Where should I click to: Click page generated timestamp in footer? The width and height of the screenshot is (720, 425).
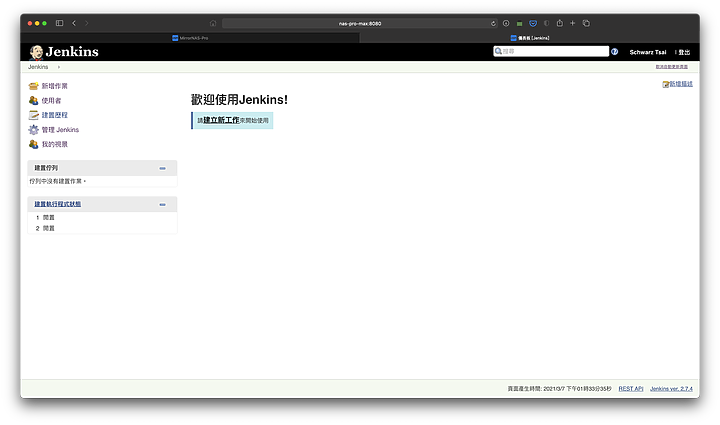559,389
